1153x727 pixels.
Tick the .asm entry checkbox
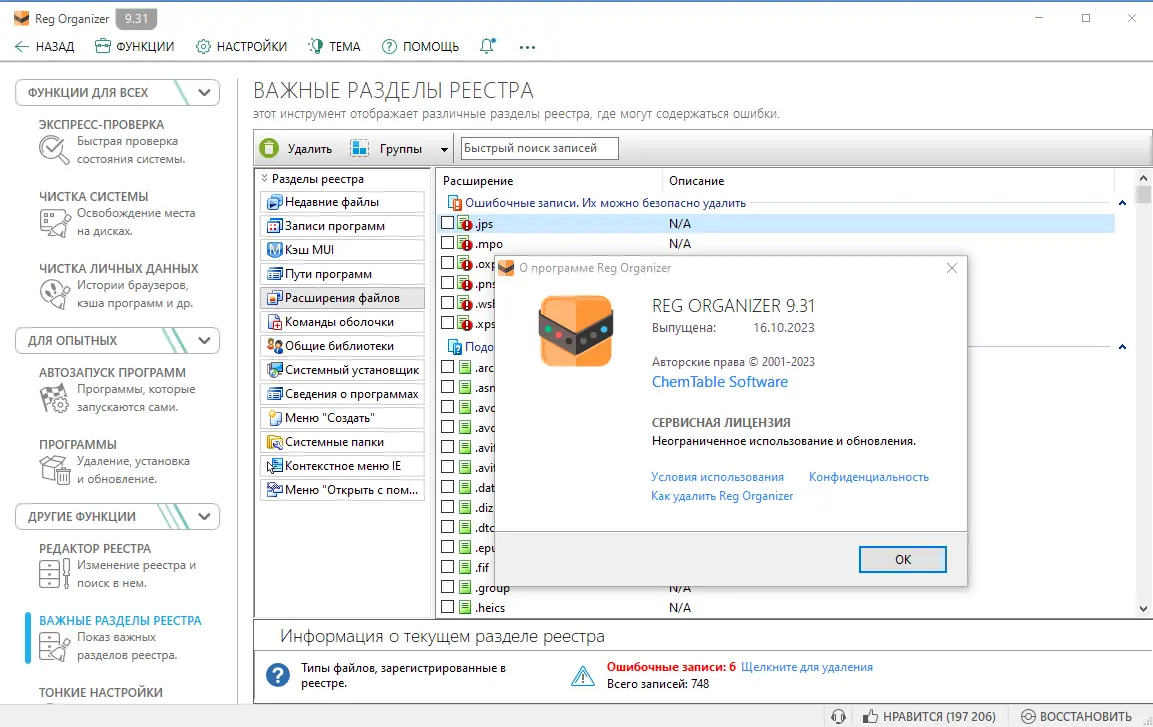(447, 387)
